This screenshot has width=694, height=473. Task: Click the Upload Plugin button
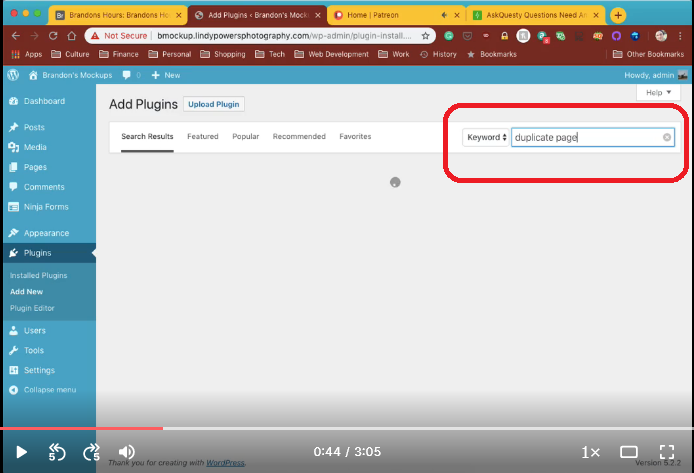[214, 104]
